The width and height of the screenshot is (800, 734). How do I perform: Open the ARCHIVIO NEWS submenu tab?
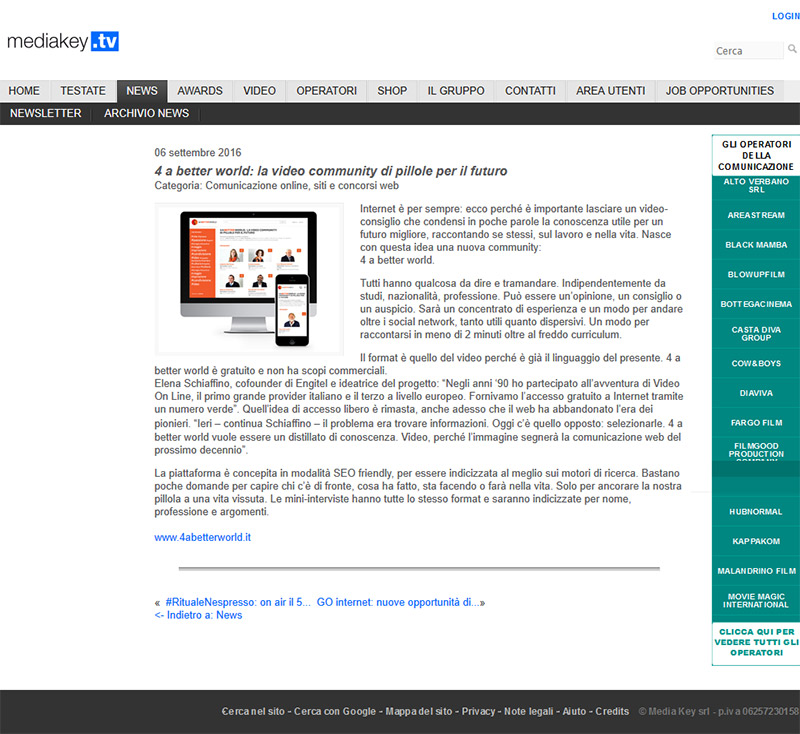point(146,113)
